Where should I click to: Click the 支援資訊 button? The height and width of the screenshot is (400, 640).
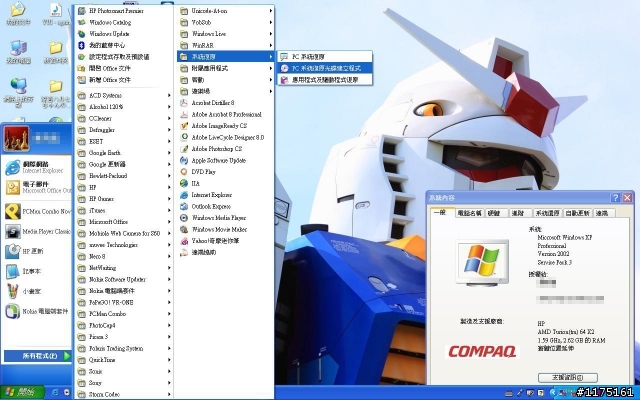[x=567, y=378]
